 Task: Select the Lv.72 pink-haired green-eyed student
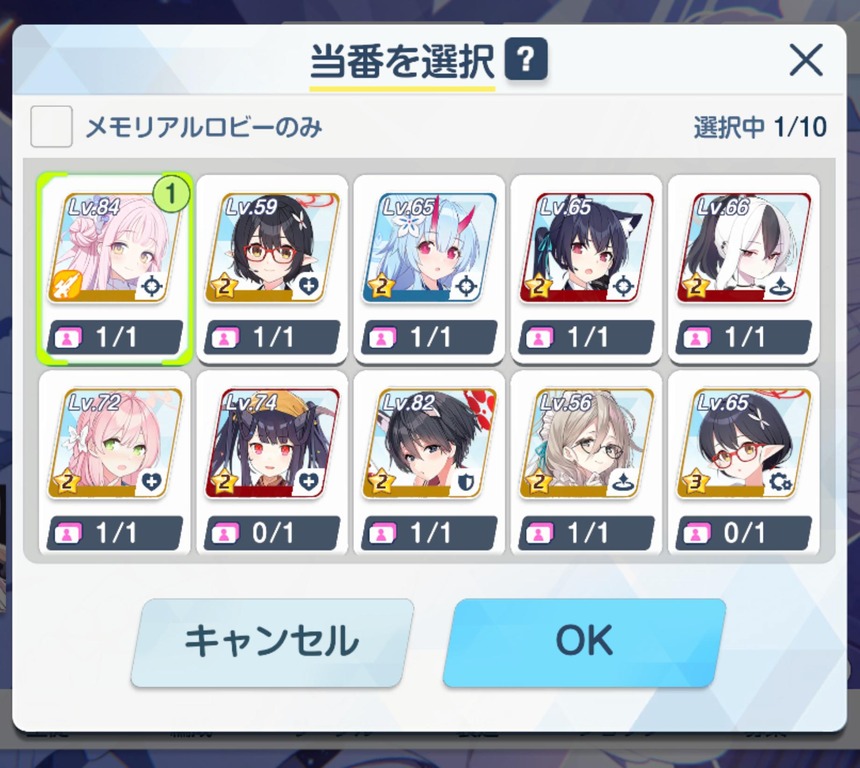click(x=115, y=464)
